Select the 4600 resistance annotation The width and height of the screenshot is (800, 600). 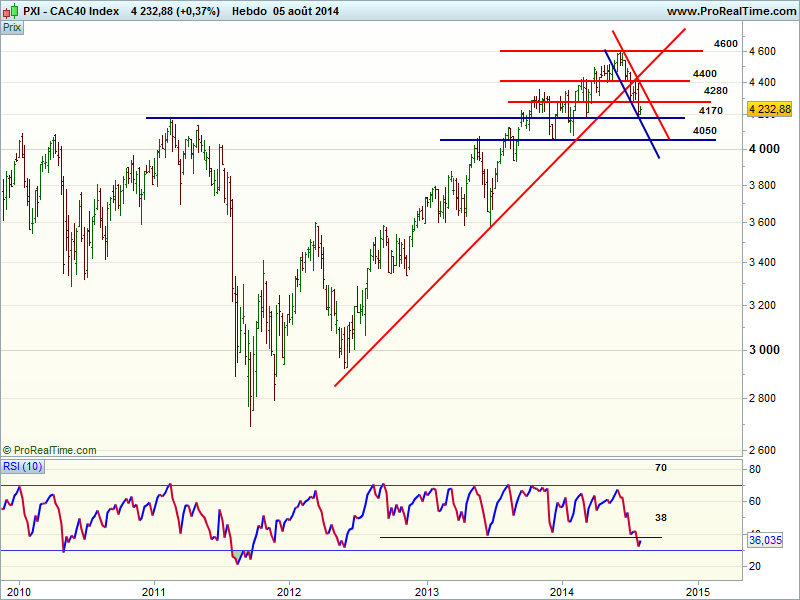coord(726,44)
